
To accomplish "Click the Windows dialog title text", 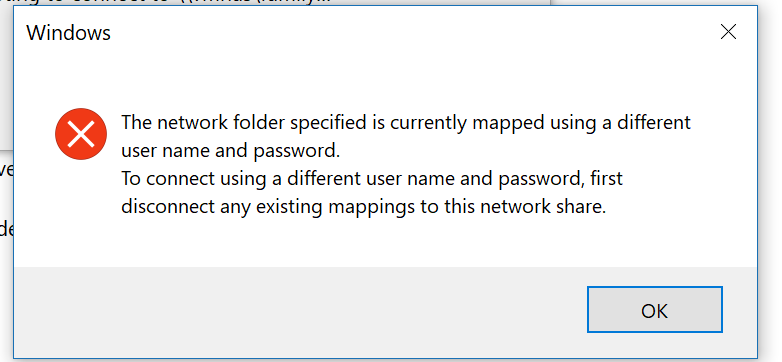I will pyautogui.click(x=68, y=33).
